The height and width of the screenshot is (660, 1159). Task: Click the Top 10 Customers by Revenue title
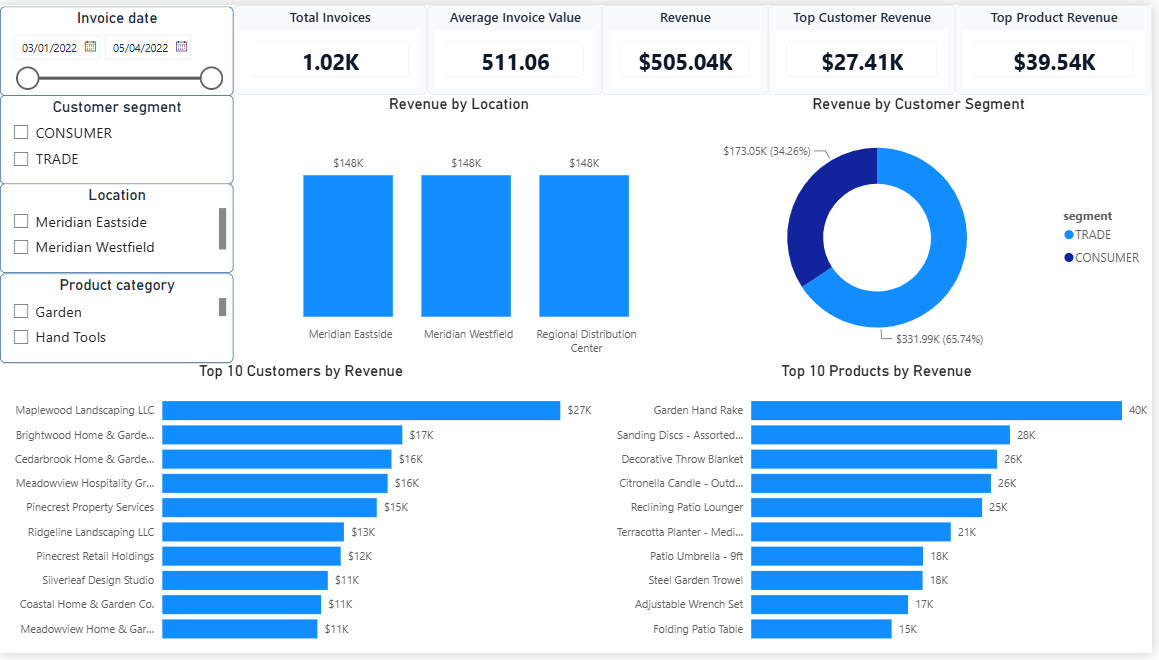301,371
